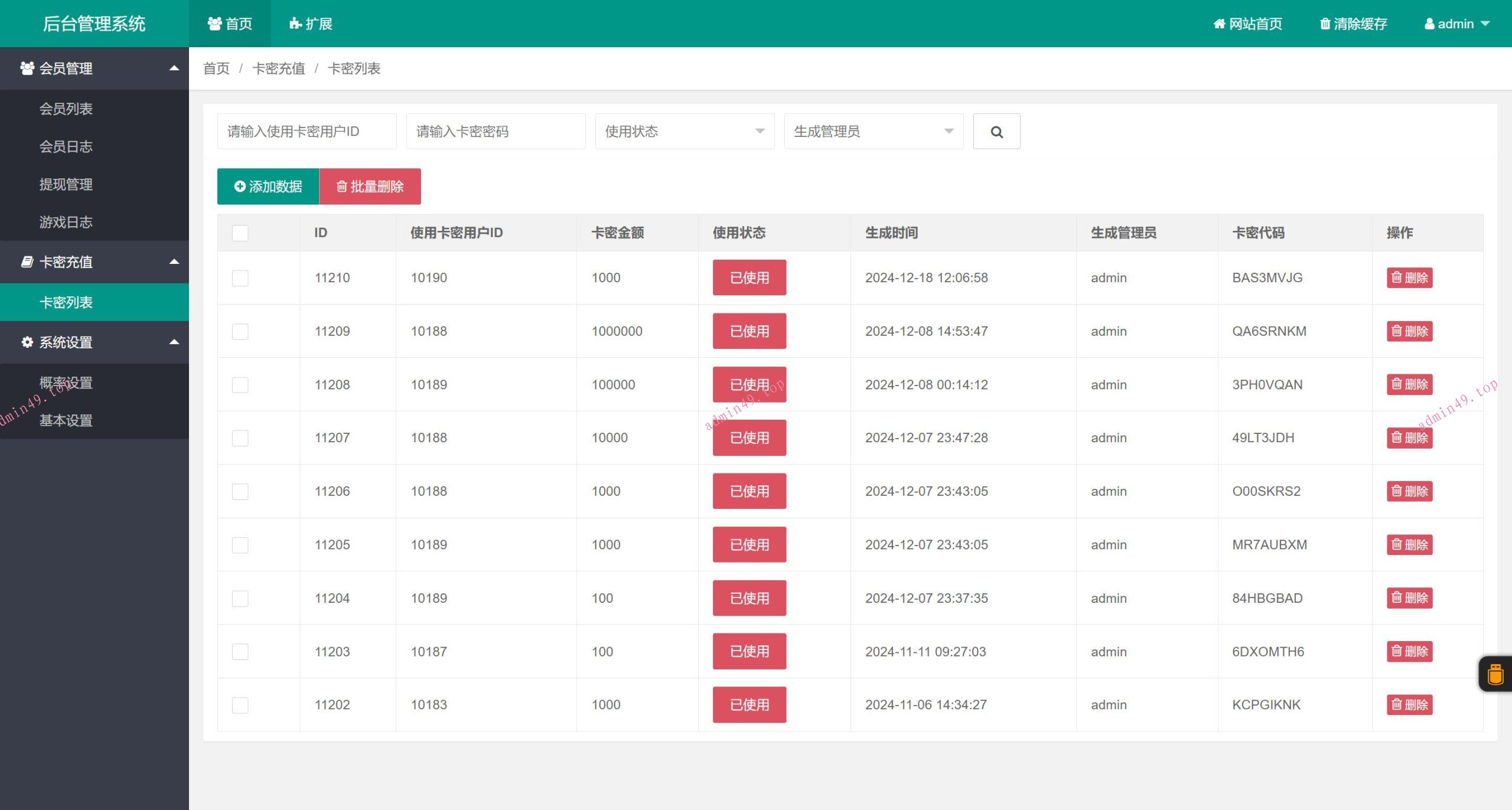1512x810 pixels.
Task: Open 会员列表 in the sidebar
Action: pos(66,109)
